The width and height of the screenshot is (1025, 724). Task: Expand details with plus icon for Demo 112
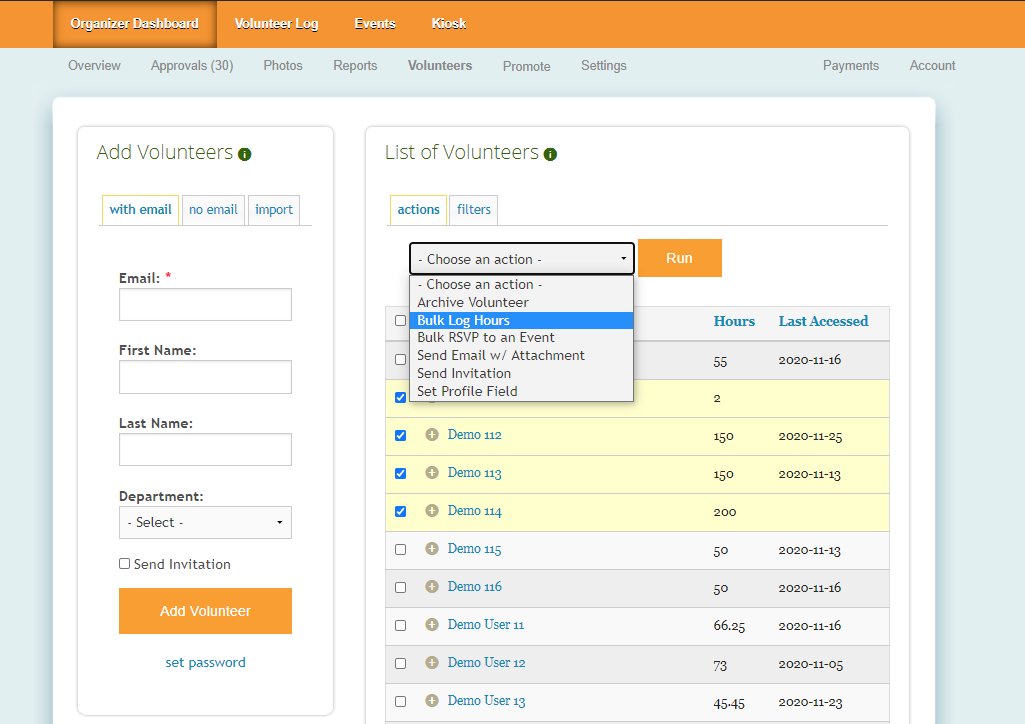click(432, 435)
